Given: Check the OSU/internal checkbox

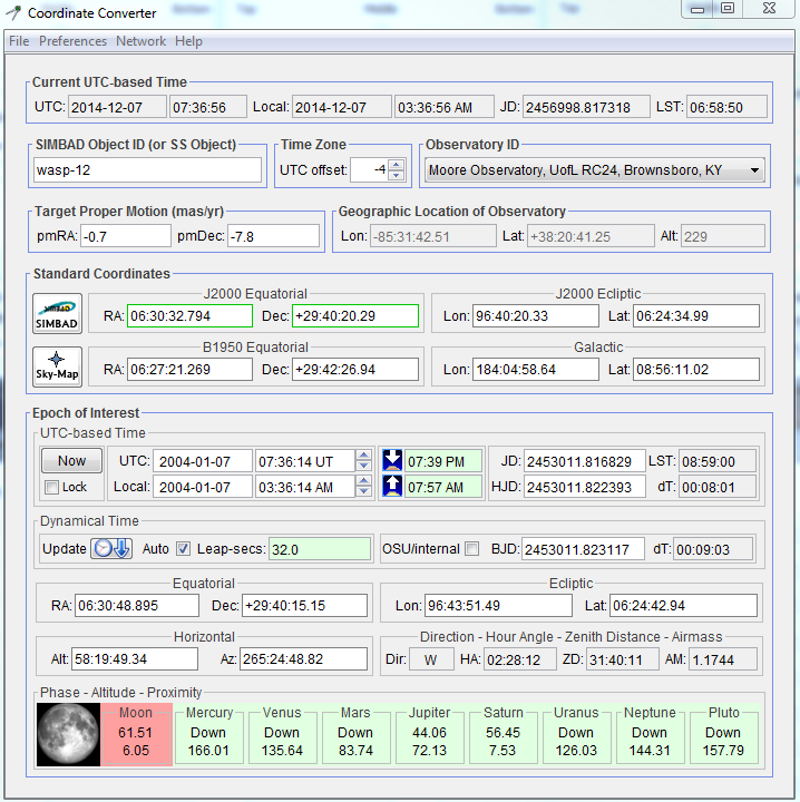Looking at the screenshot, I should tap(472, 549).
